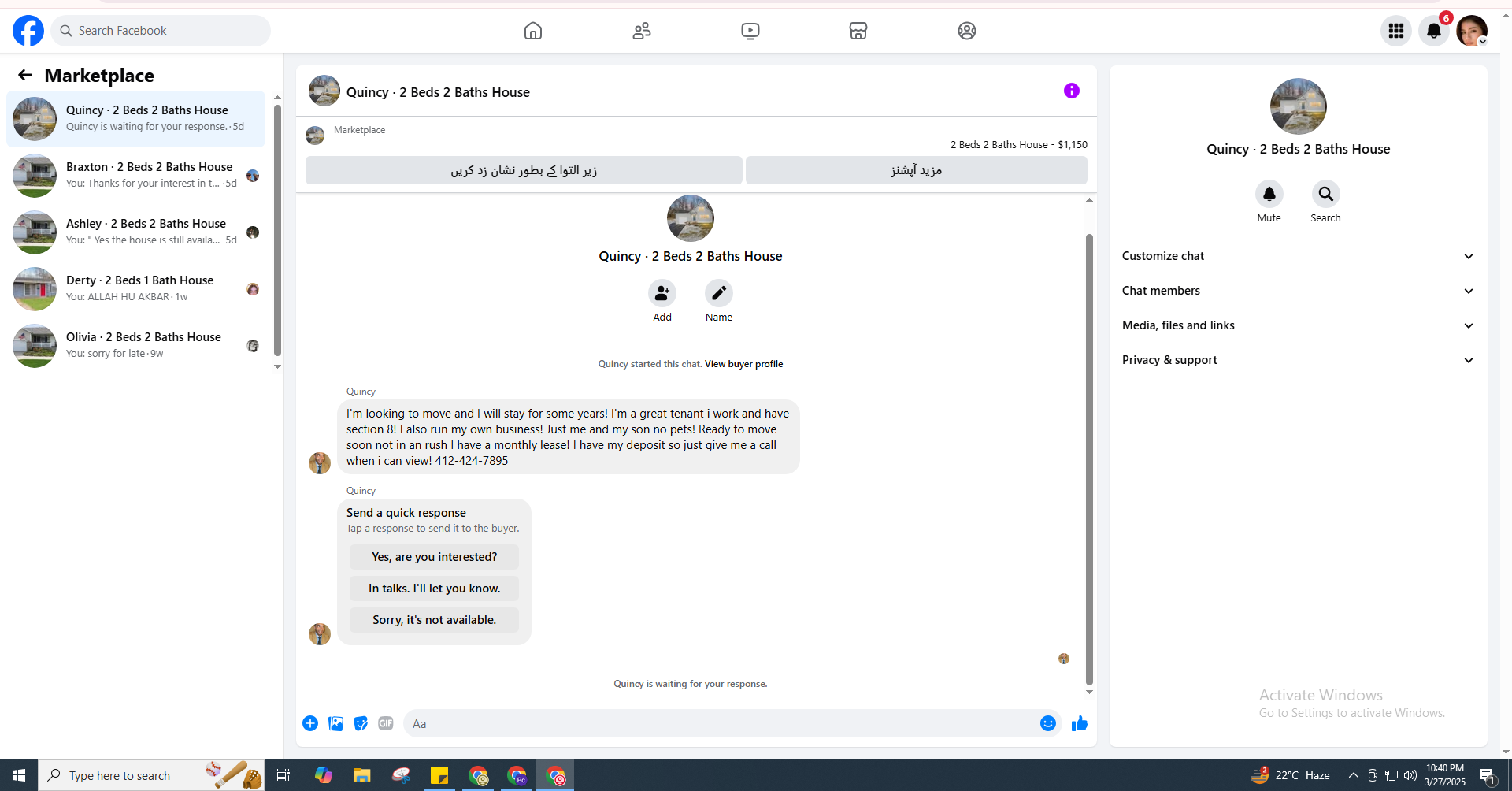
Task: Open Sticky Notes from the taskbar
Action: (x=439, y=775)
